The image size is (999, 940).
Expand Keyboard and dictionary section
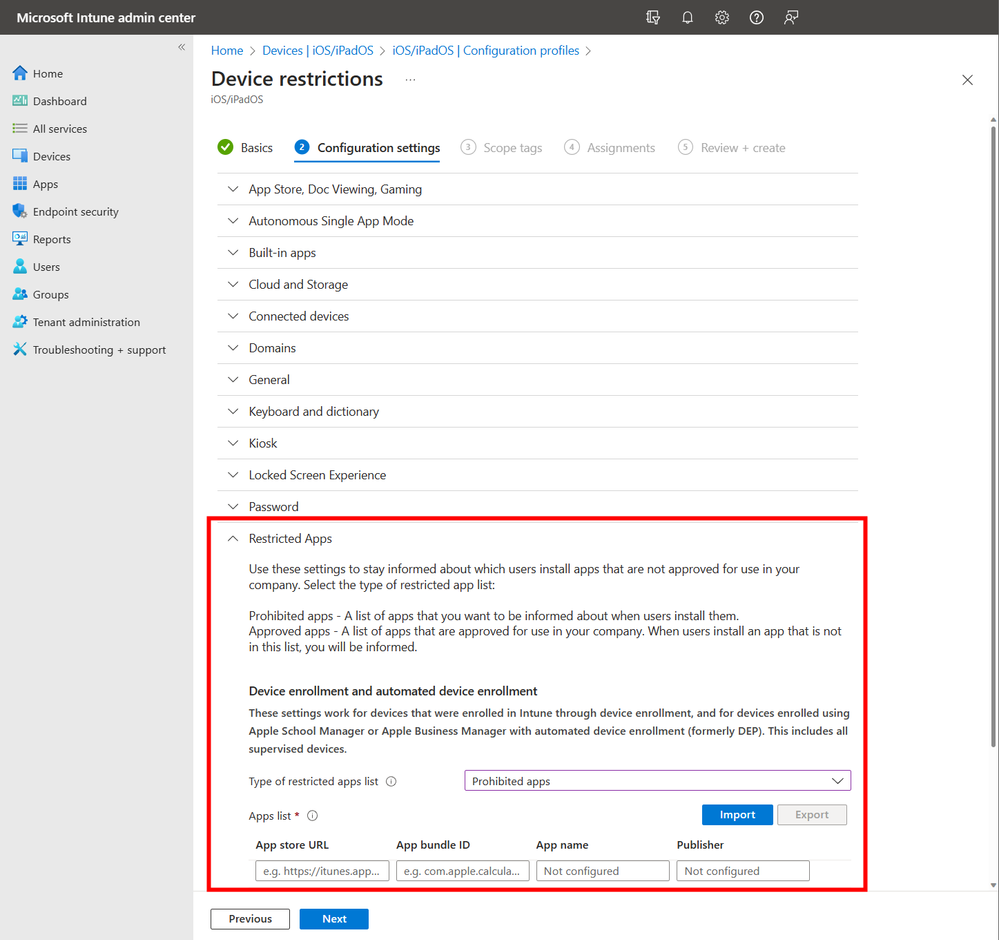[x=538, y=412]
